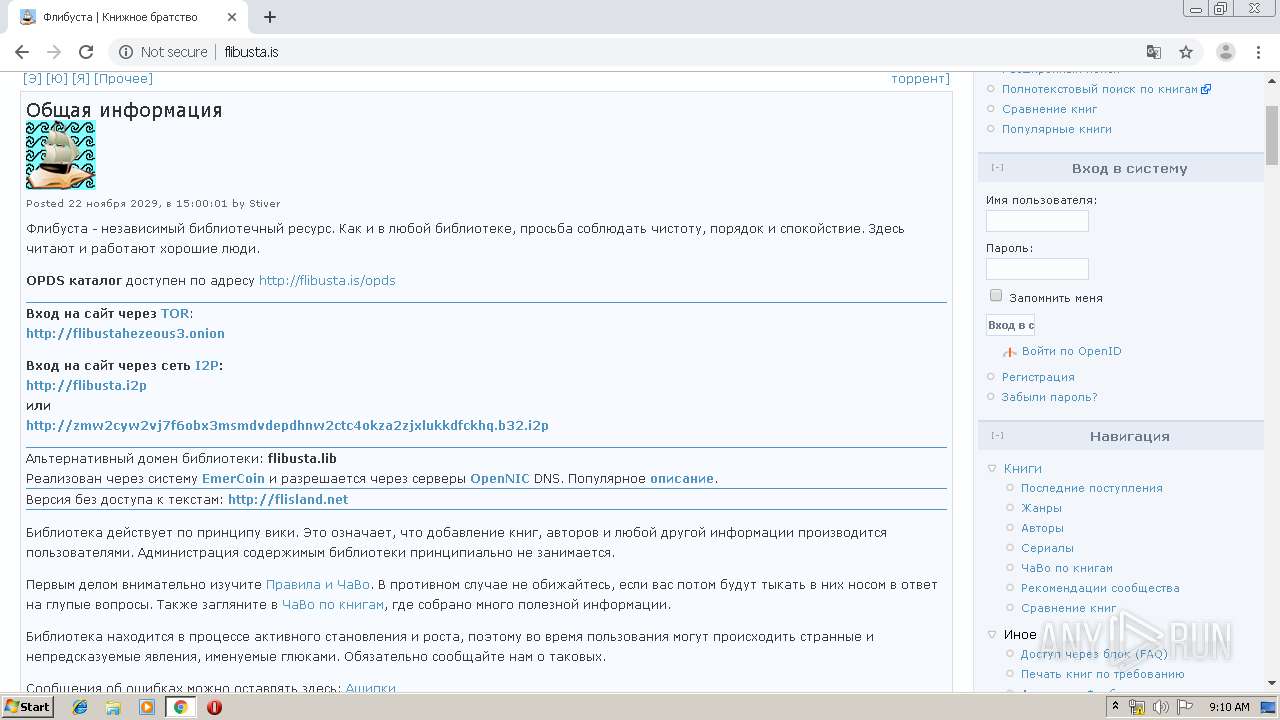Screen dimensions: 1280x720
Task: Click the page vertical scrollbar thumb
Action: (x=1272, y=135)
